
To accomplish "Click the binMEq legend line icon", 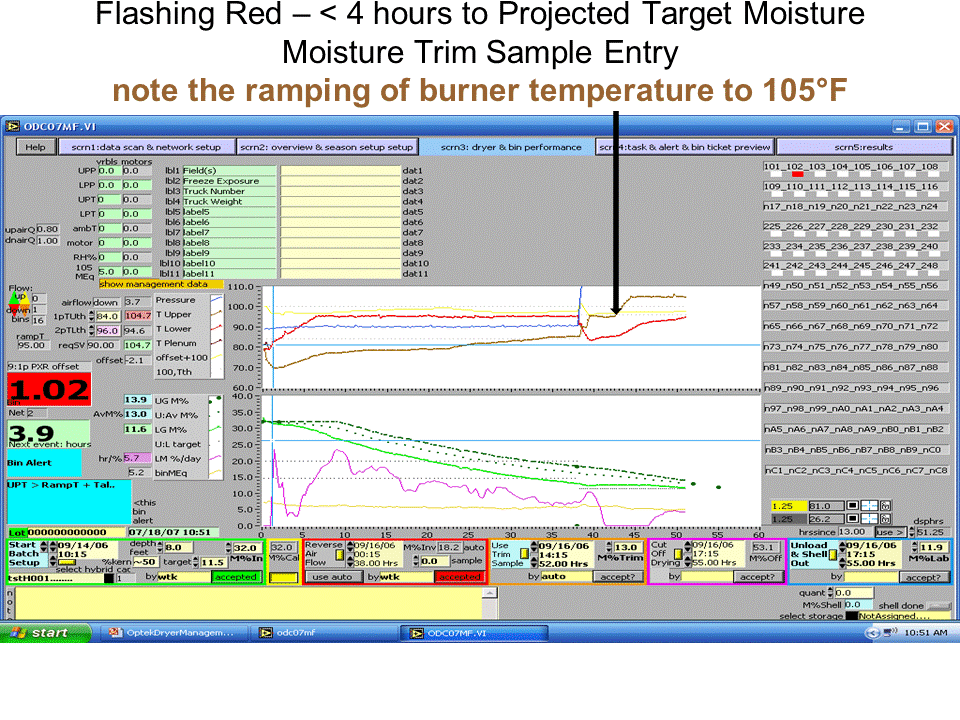I will (x=215, y=473).
